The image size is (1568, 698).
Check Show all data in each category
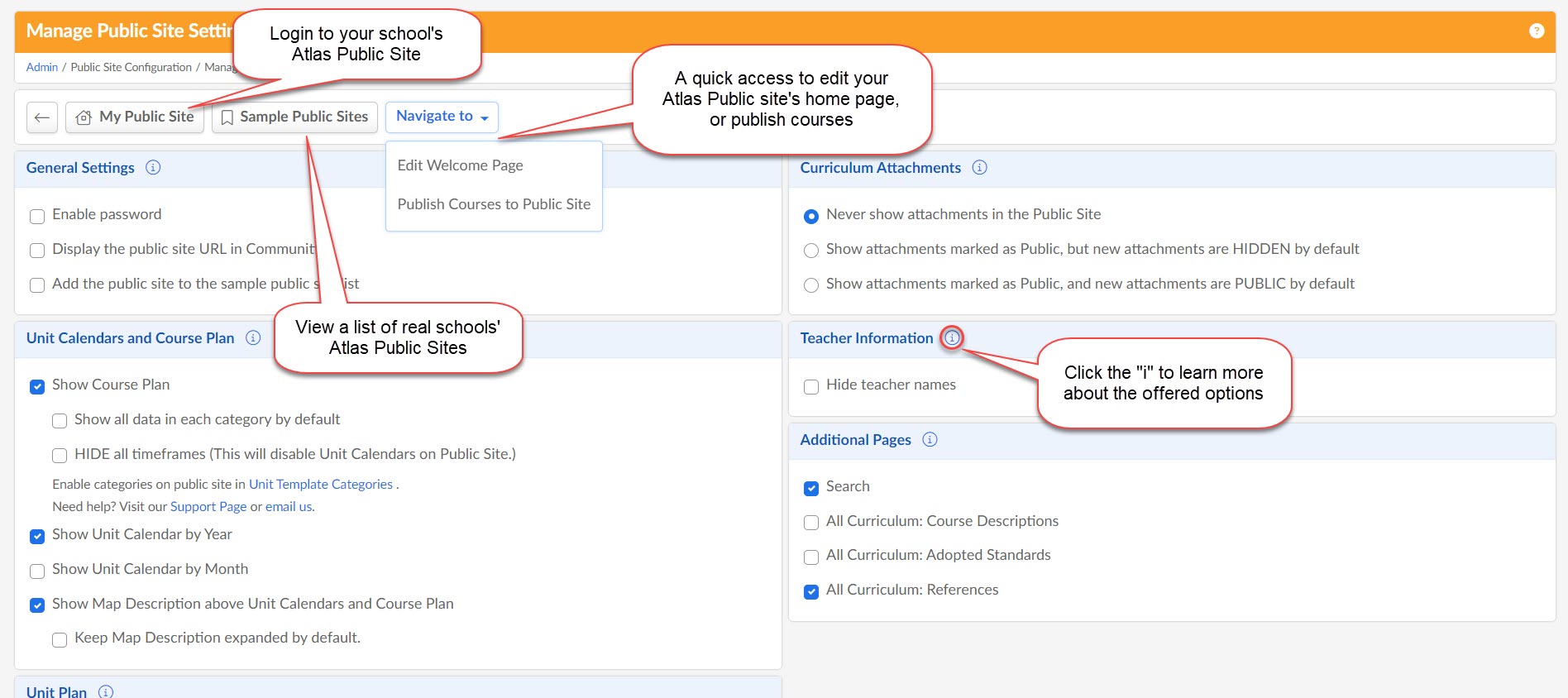point(60,421)
